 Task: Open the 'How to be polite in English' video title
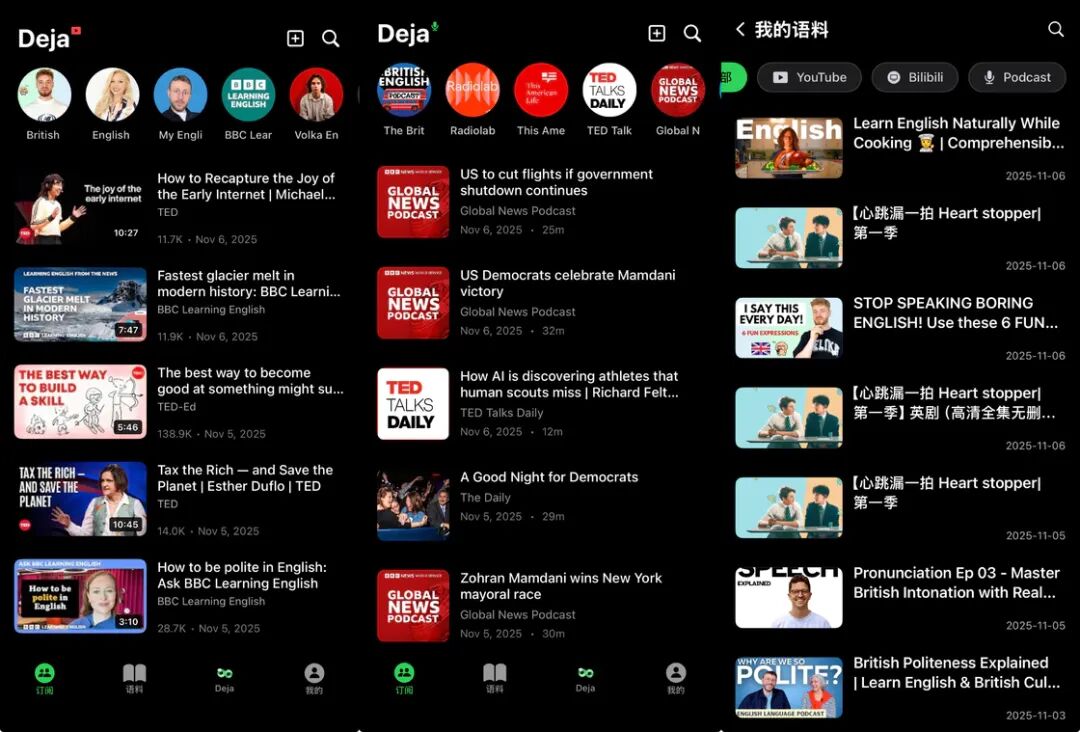pyautogui.click(x=242, y=575)
